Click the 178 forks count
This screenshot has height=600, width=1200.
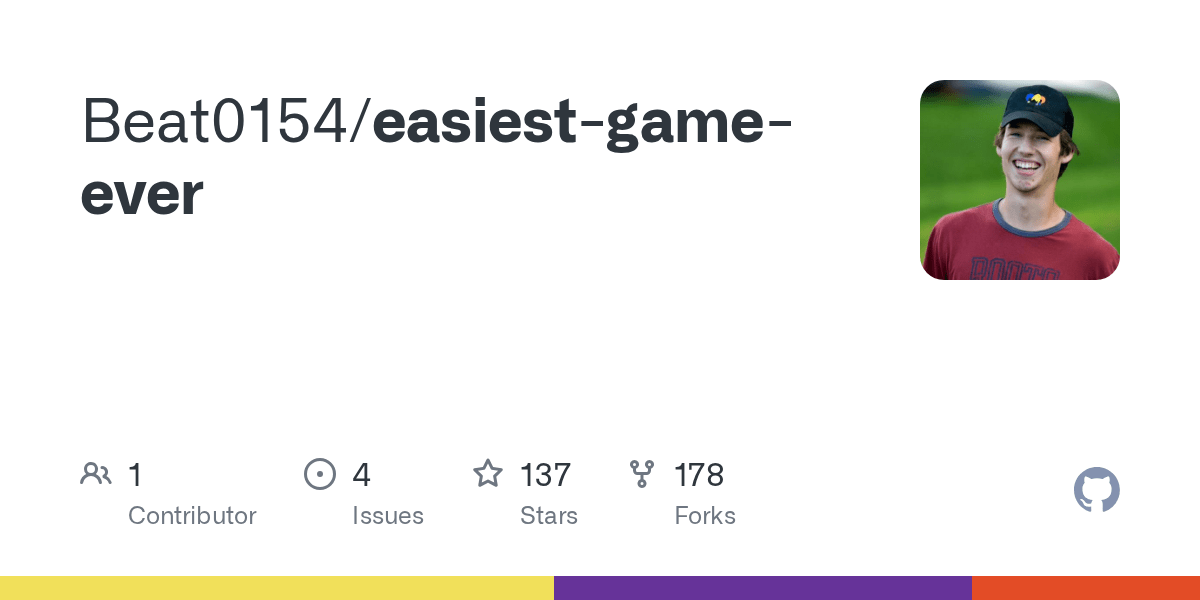[699, 475]
